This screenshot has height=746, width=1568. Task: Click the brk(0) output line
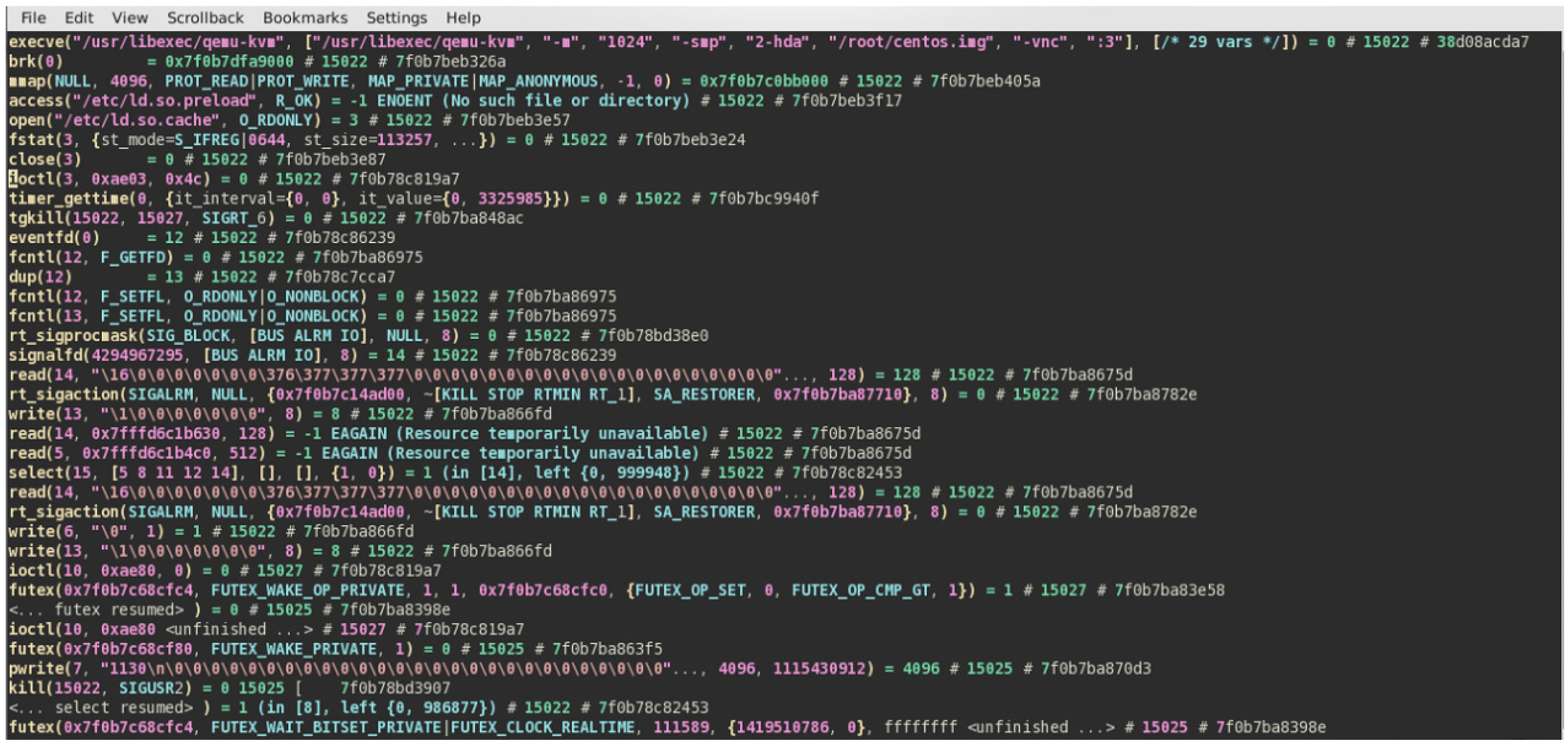[x=255, y=61]
